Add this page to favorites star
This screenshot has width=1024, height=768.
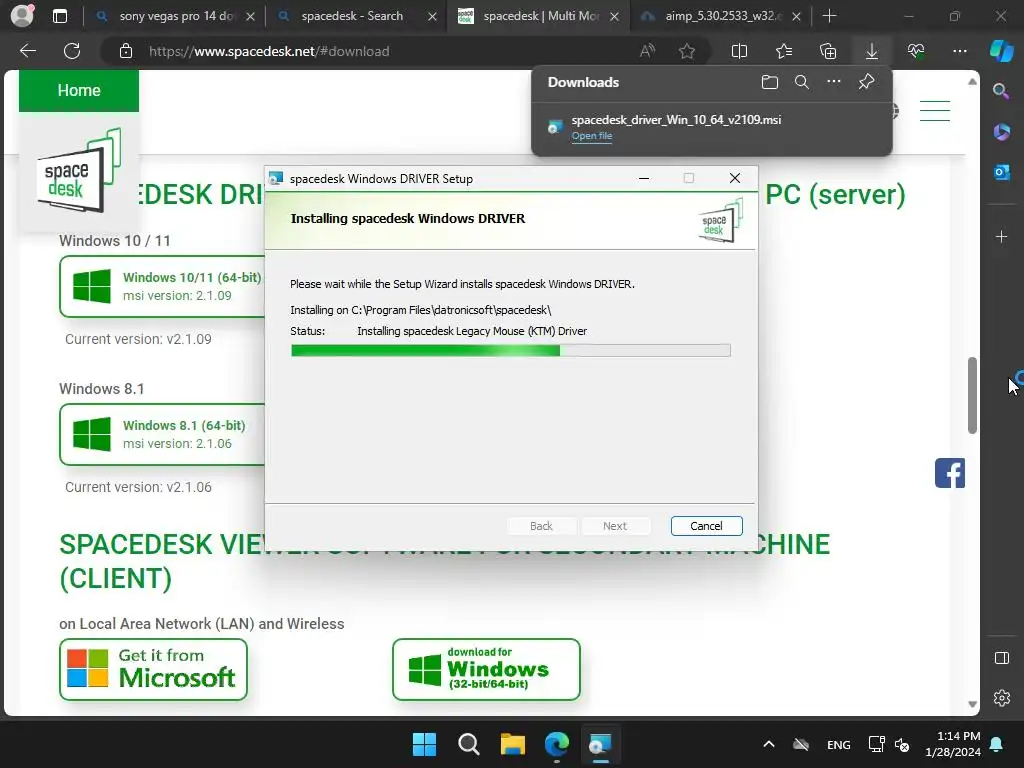(x=686, y=51)
